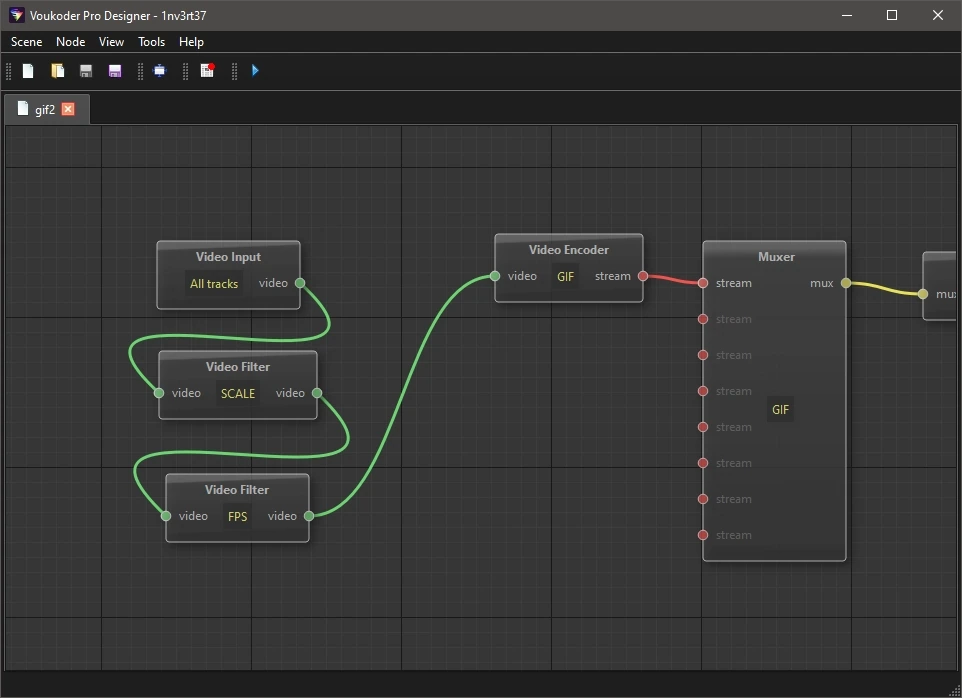962x698 pixels.
Task: Open the Scene menu
Action: [x=26, y=42]
